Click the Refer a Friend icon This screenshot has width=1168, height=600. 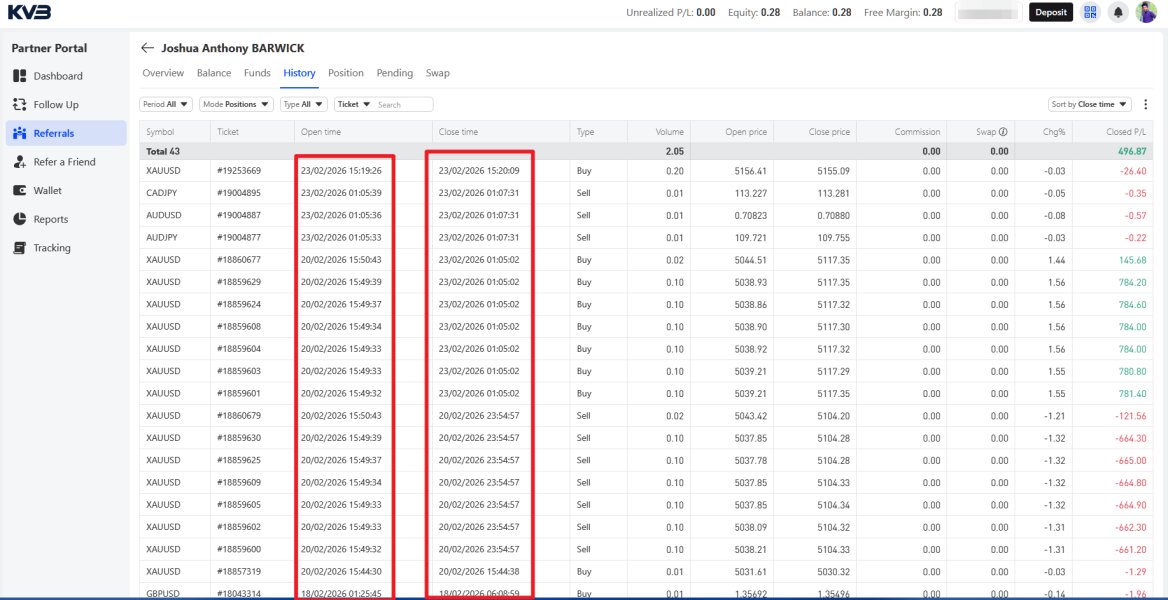point(20,162)
